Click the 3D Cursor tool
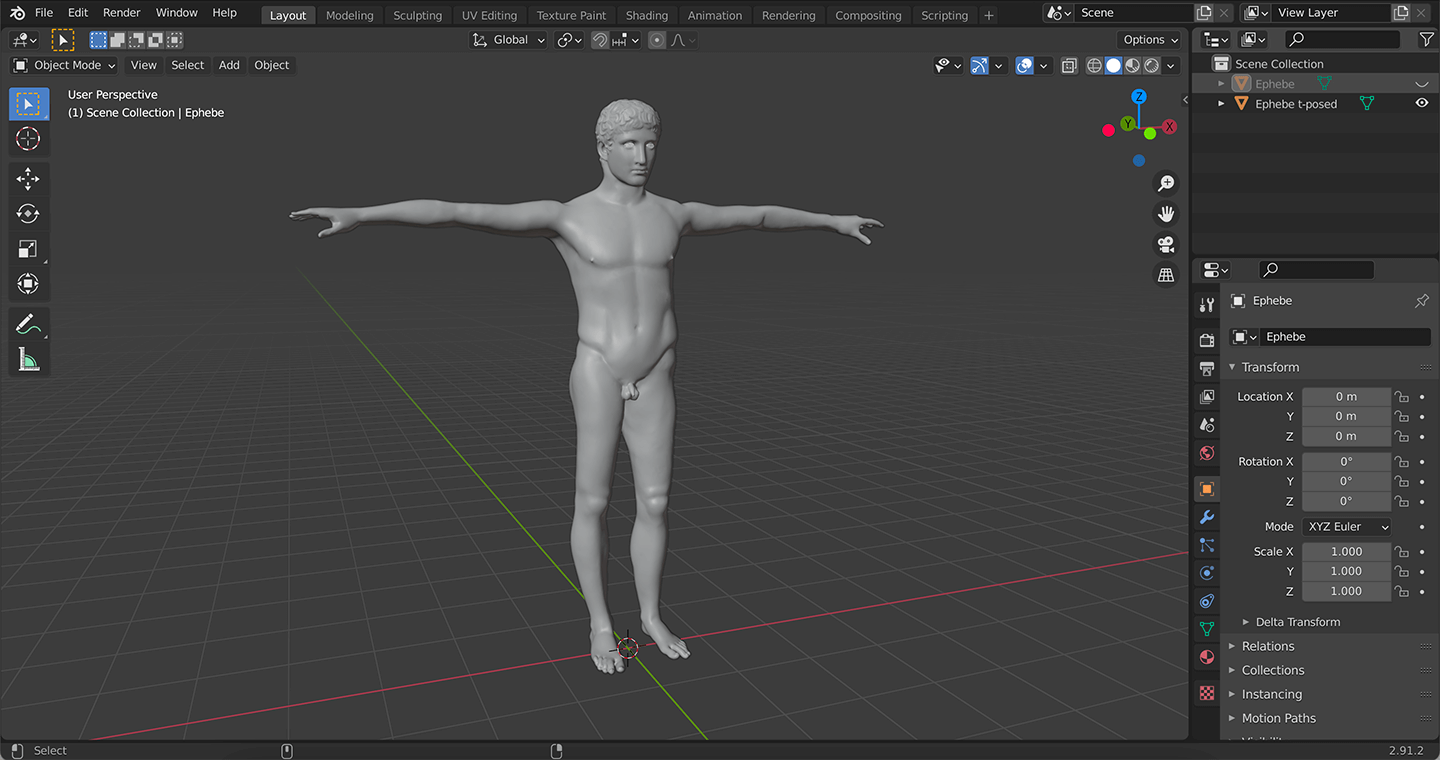Screen dimensions: 1440x760 (28, 139)
